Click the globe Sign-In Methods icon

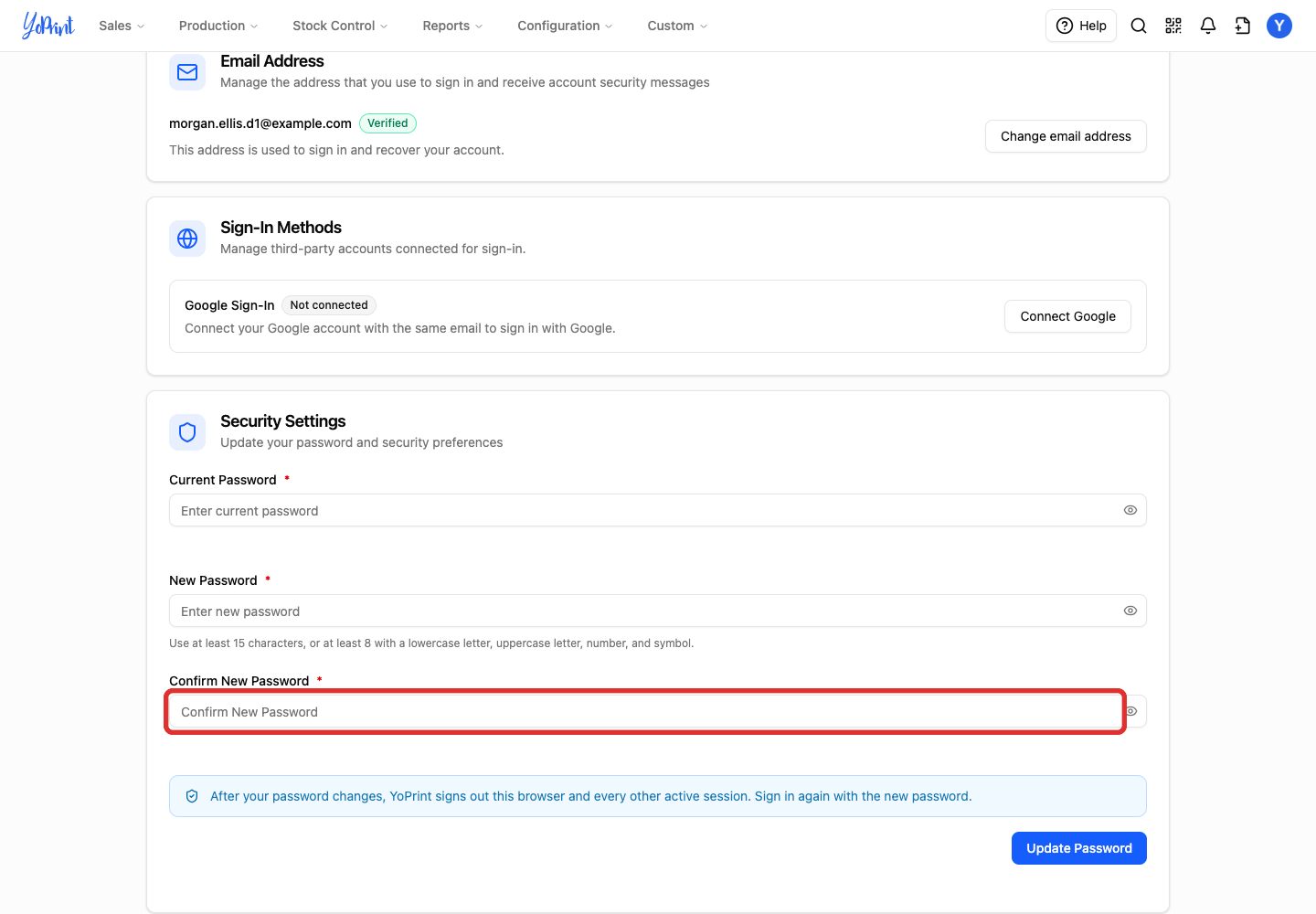coord(187,239)
